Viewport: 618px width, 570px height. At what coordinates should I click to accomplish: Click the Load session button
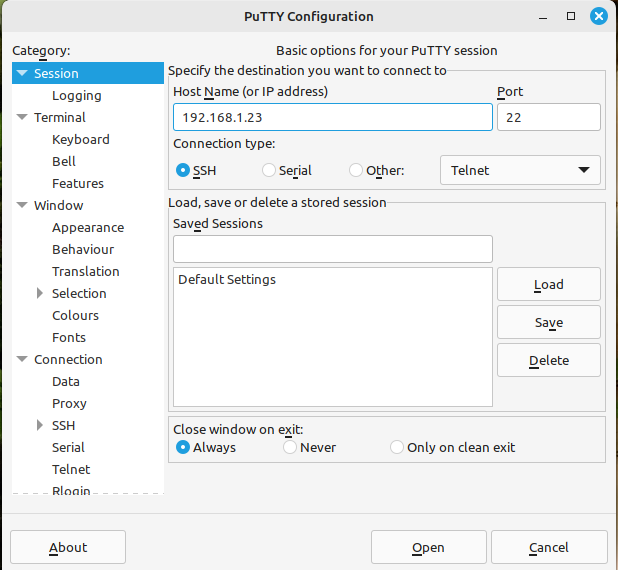tap(548, 284)
